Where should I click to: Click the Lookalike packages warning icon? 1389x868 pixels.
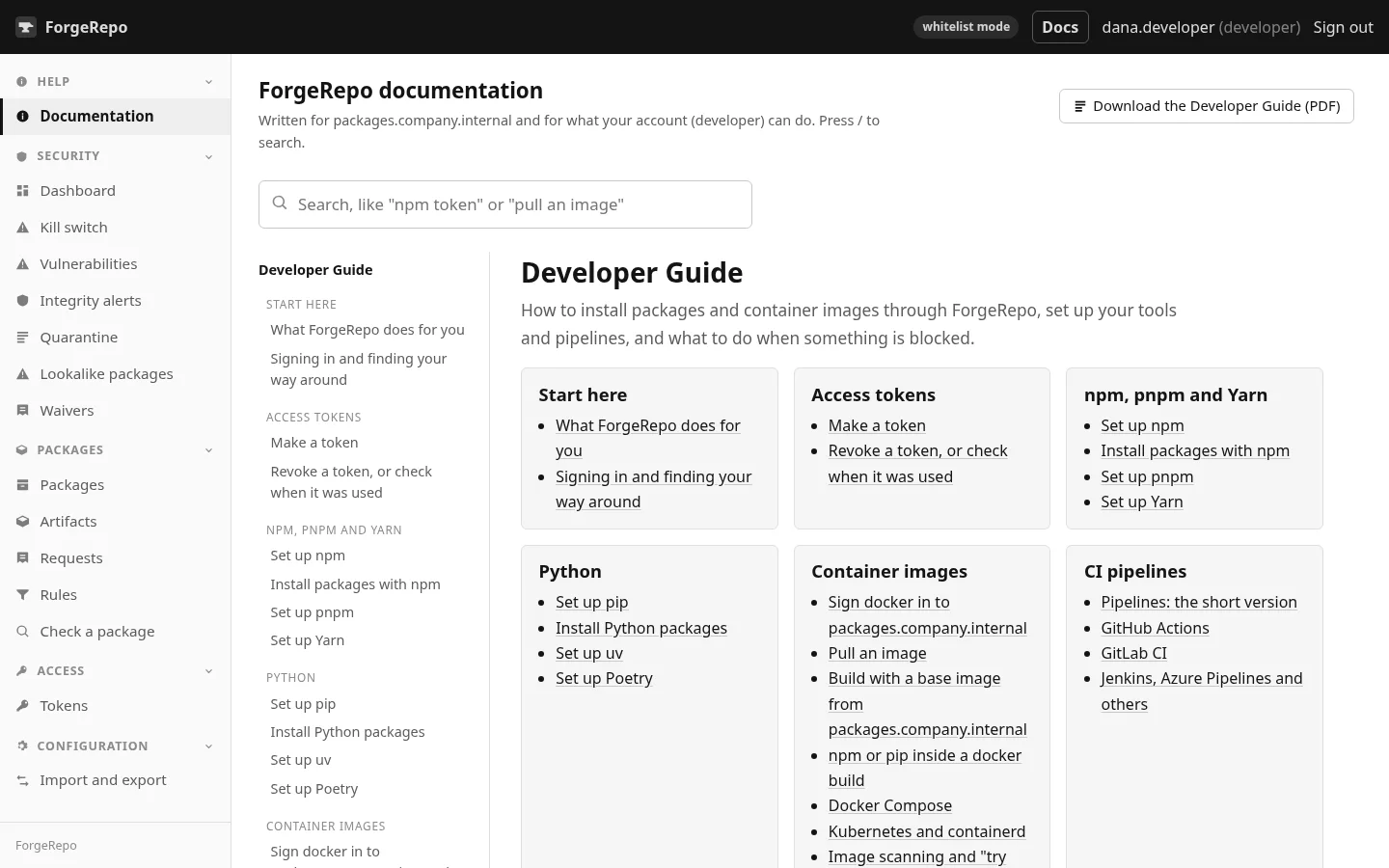coord(22,374)
